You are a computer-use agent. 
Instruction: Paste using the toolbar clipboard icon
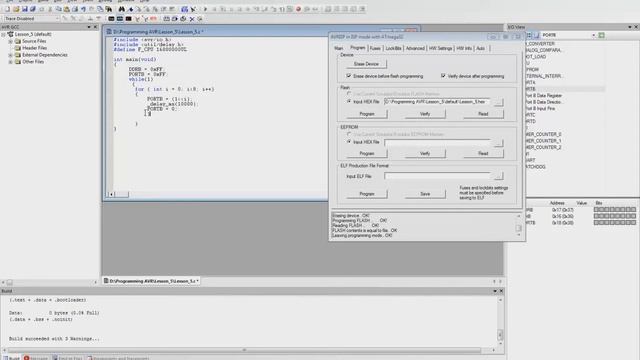[x=67, y=9]
